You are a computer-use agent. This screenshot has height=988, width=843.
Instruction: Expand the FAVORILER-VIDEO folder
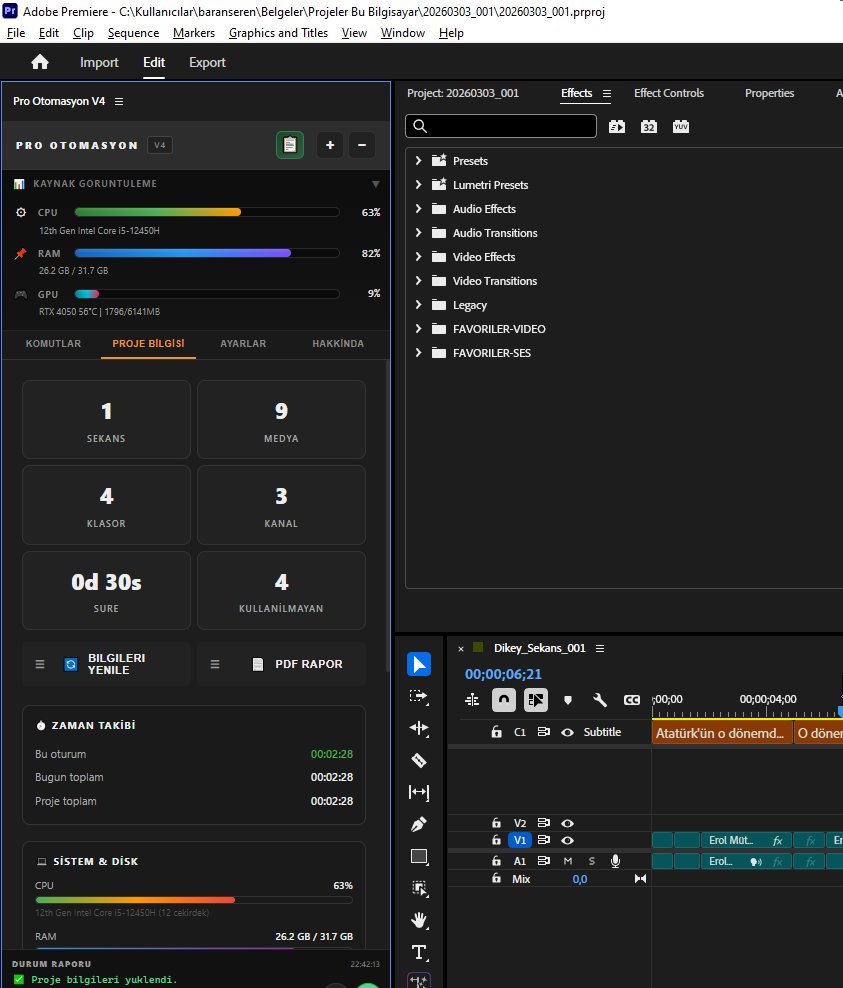pos(418,328)
